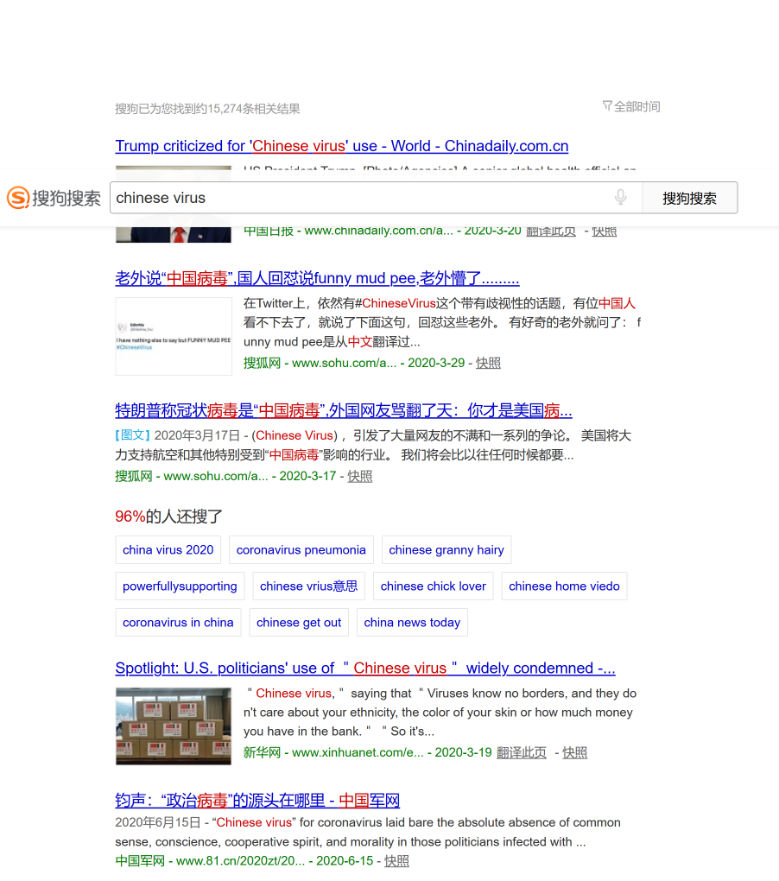Open 快照 for the 81.cn result
This screenshot has height=881, width=779.
click(x=396, y=861)
